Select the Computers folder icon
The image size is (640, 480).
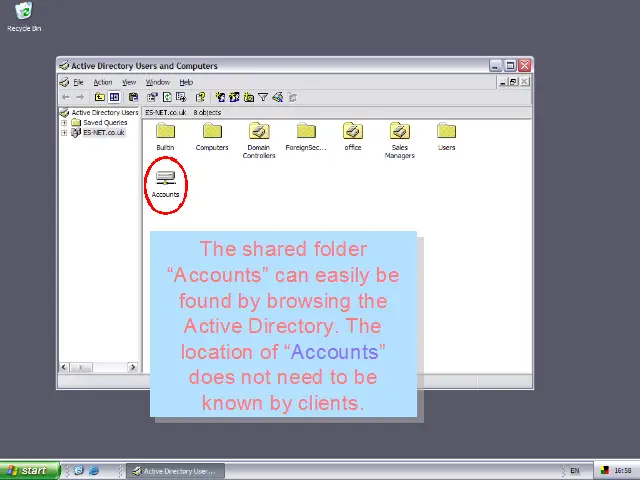click(x=212, y=131)
